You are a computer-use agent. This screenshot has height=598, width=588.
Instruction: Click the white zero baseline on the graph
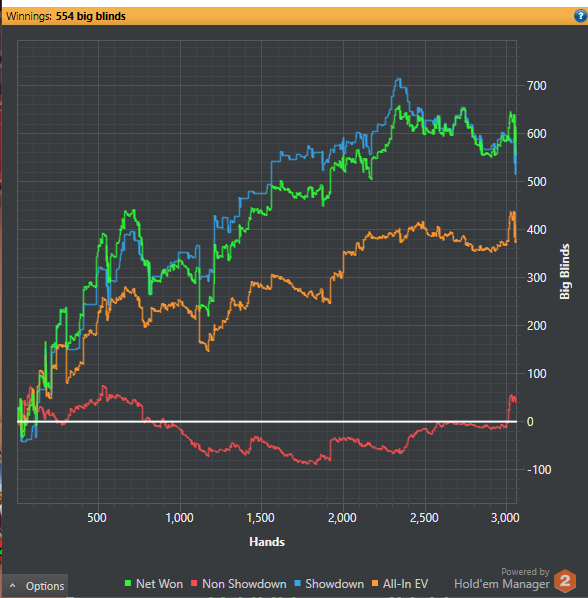[267, 421]
